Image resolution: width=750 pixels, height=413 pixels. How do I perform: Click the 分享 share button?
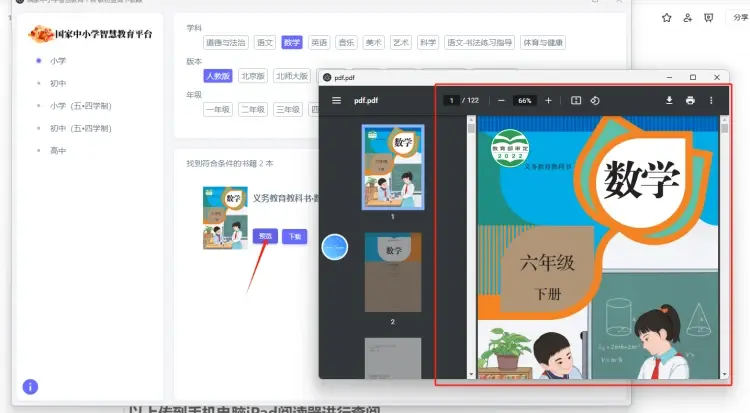[x=740, y=18]
